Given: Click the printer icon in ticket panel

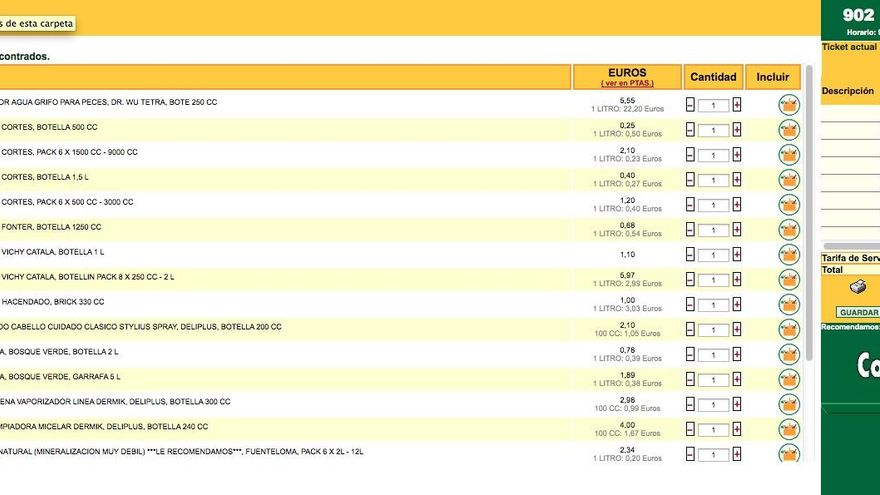Looking at the screenshot, I should 858,288.
